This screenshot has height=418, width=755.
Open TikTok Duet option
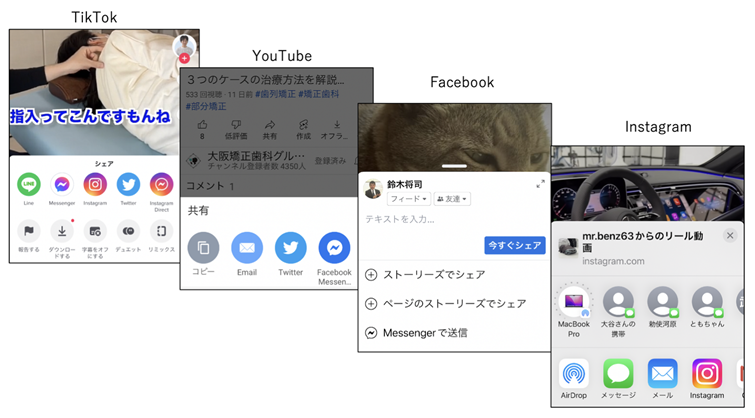(129, 232)
